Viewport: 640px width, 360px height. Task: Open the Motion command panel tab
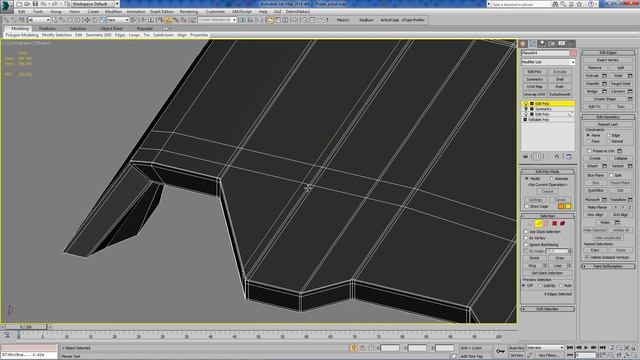pyautogui.click(x=552, y=43)
